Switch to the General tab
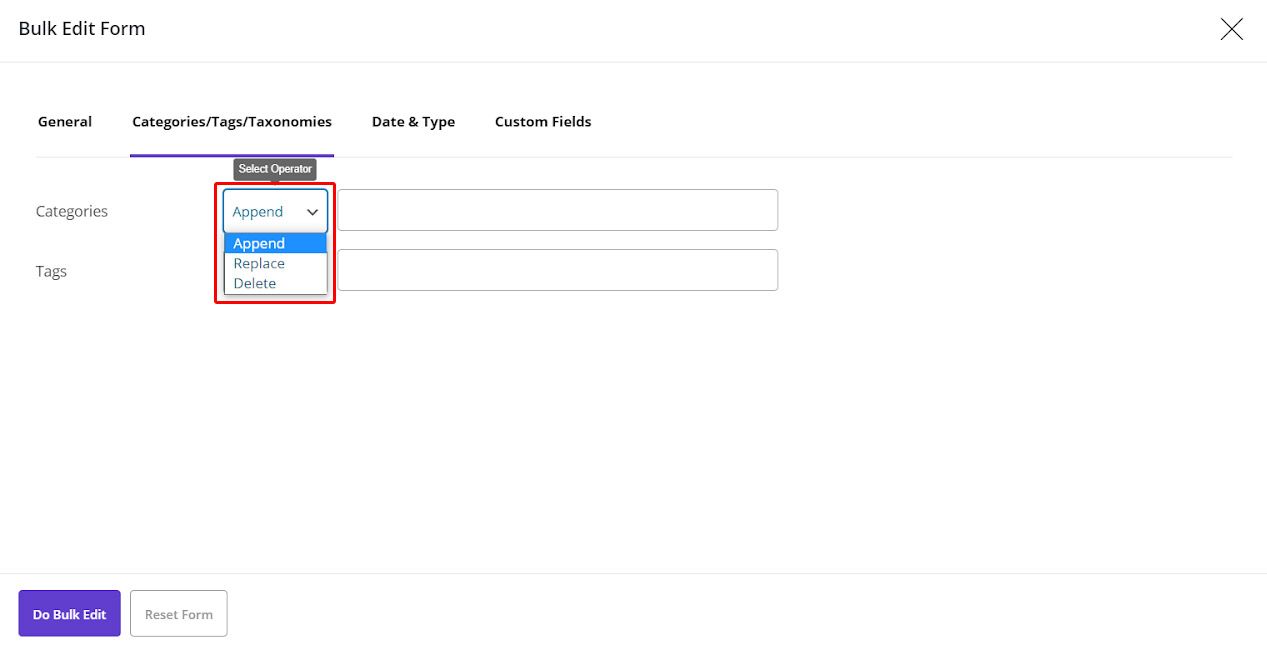Screen dimensions: 1267x648 (65, 122)
